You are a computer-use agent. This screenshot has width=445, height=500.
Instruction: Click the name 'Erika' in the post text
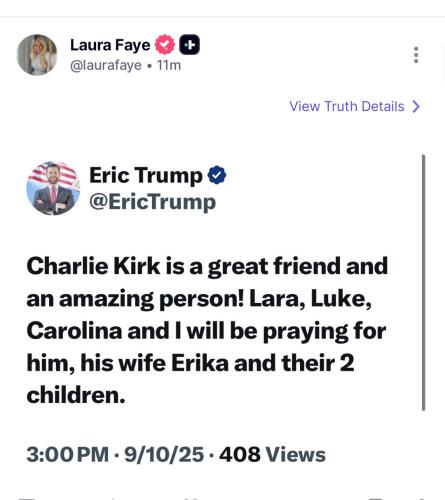coord(200,363)
